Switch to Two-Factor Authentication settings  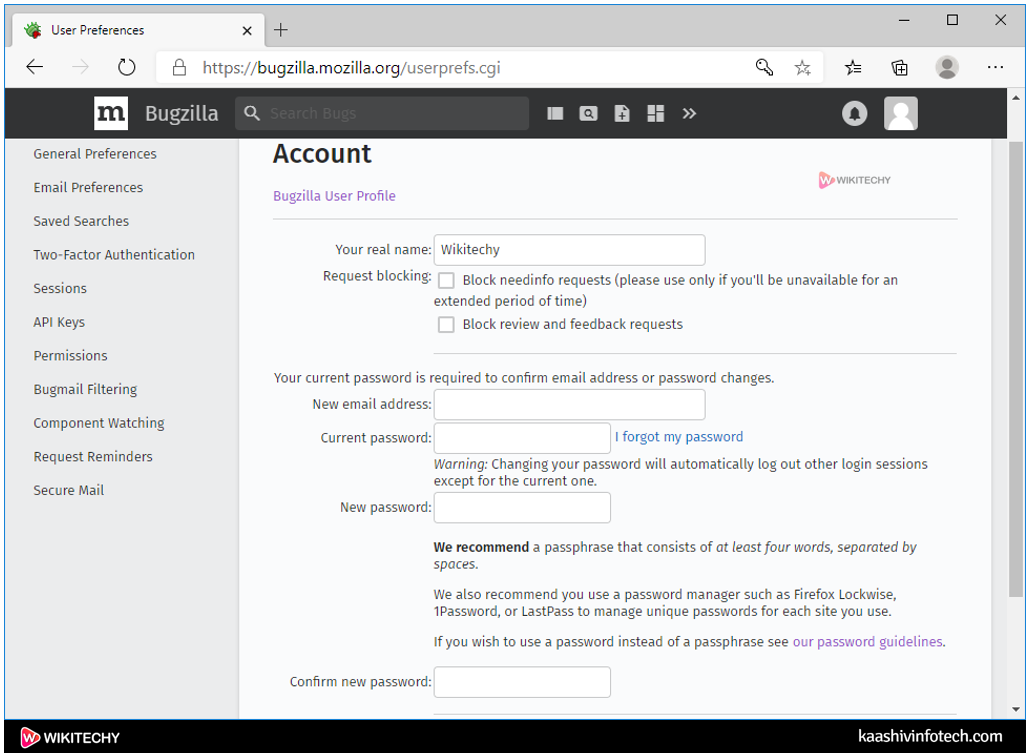[x=114, y=255]
